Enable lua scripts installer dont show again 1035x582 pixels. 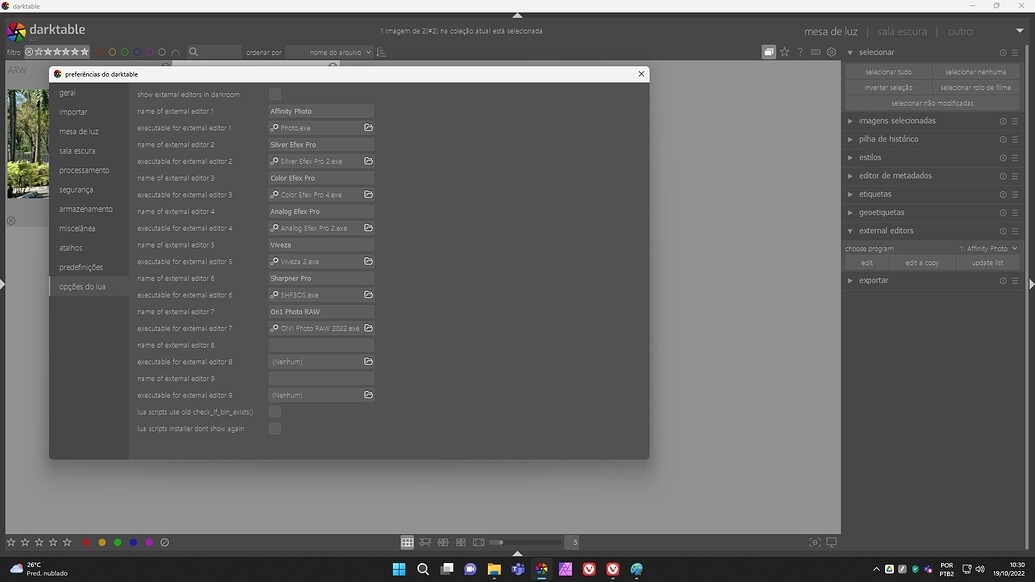[276, 428]
